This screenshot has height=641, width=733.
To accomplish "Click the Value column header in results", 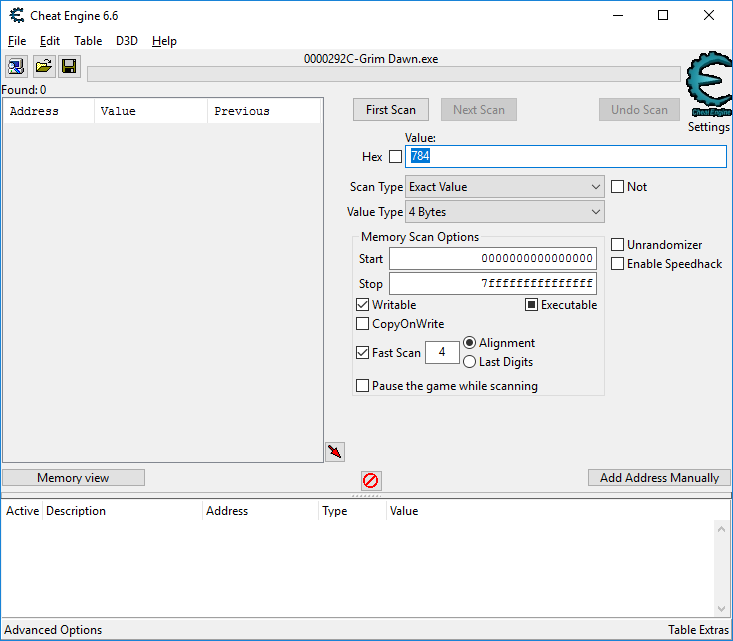I will tap(151, 111).
